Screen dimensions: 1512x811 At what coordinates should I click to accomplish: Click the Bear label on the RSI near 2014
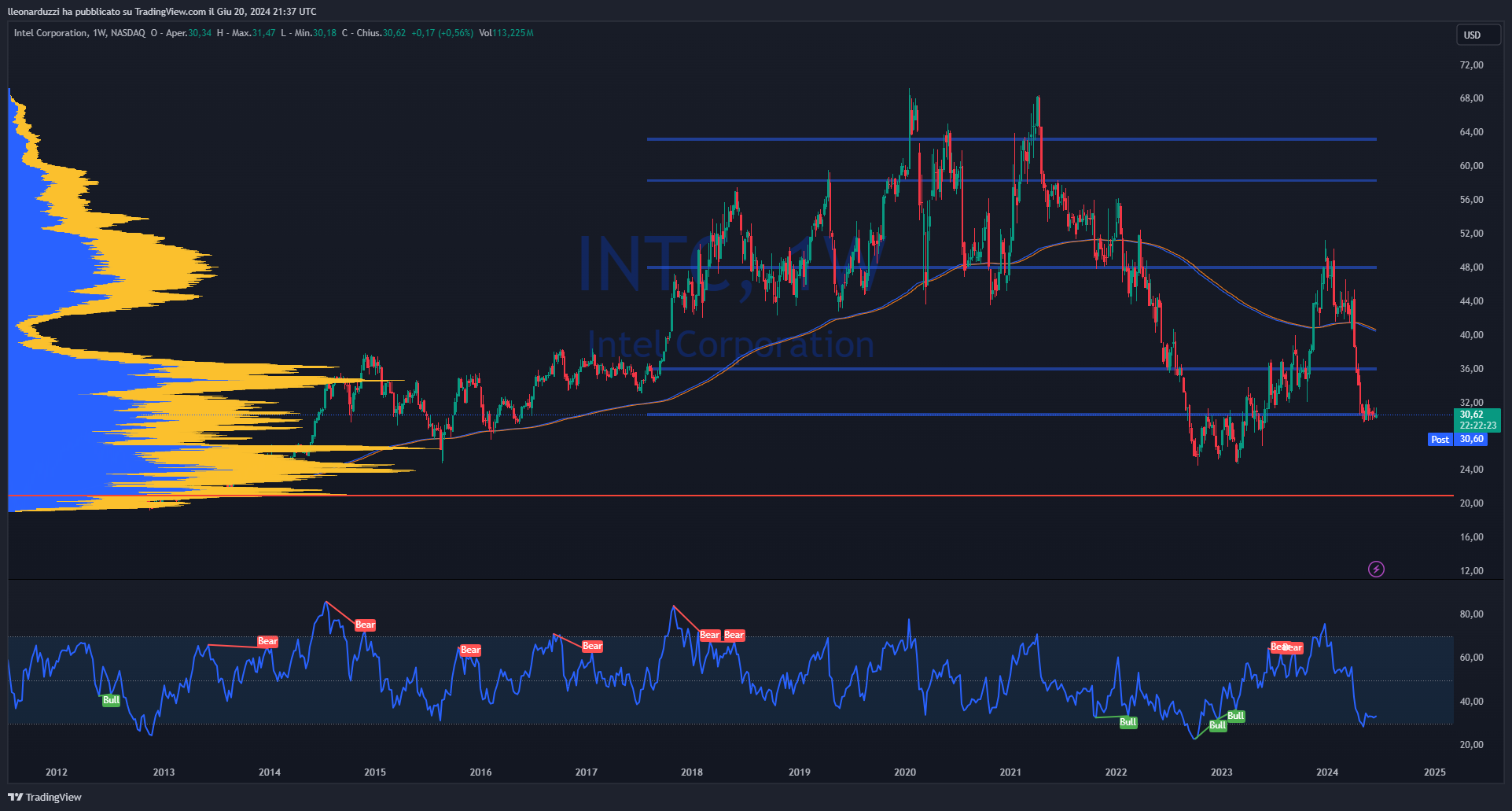pos(267,641)
